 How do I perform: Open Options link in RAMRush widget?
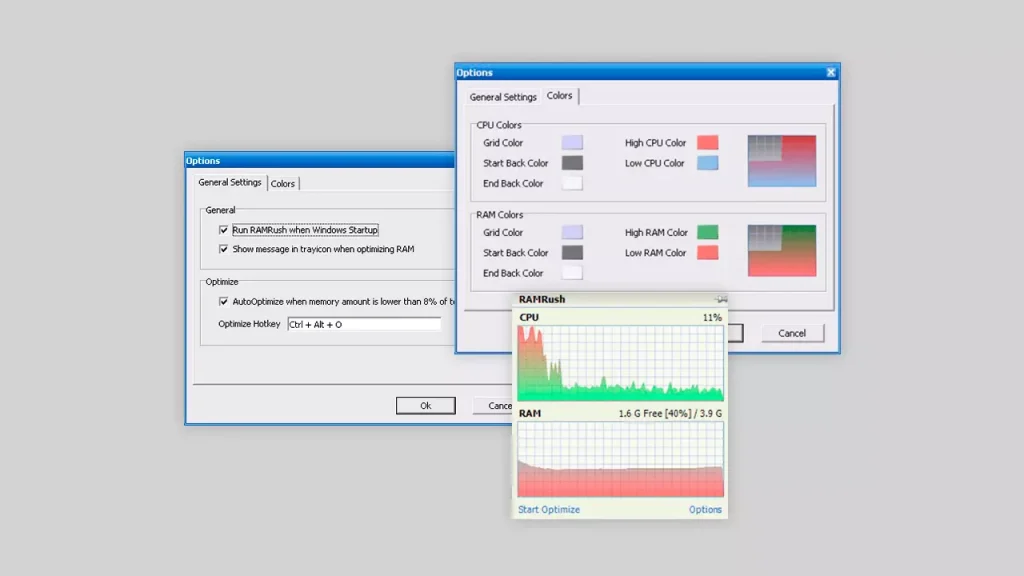705,509
